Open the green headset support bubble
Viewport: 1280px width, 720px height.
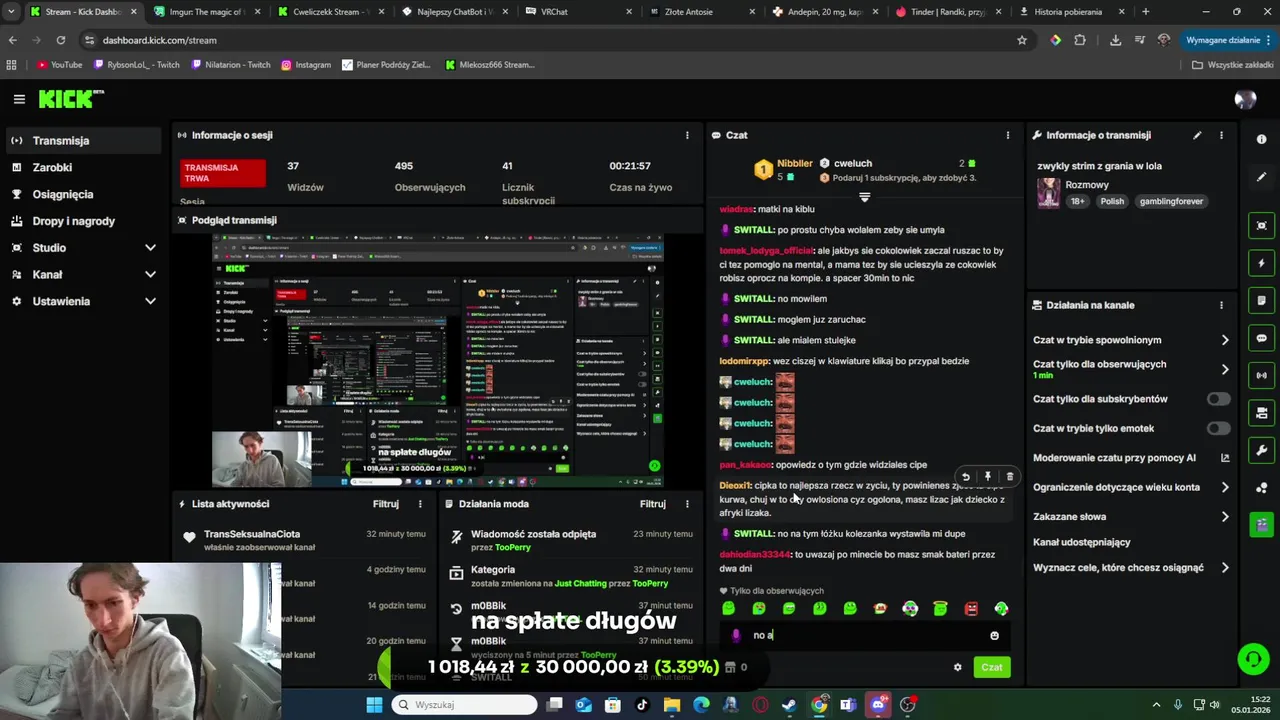pyautogui.click(x=1253, y=659)
